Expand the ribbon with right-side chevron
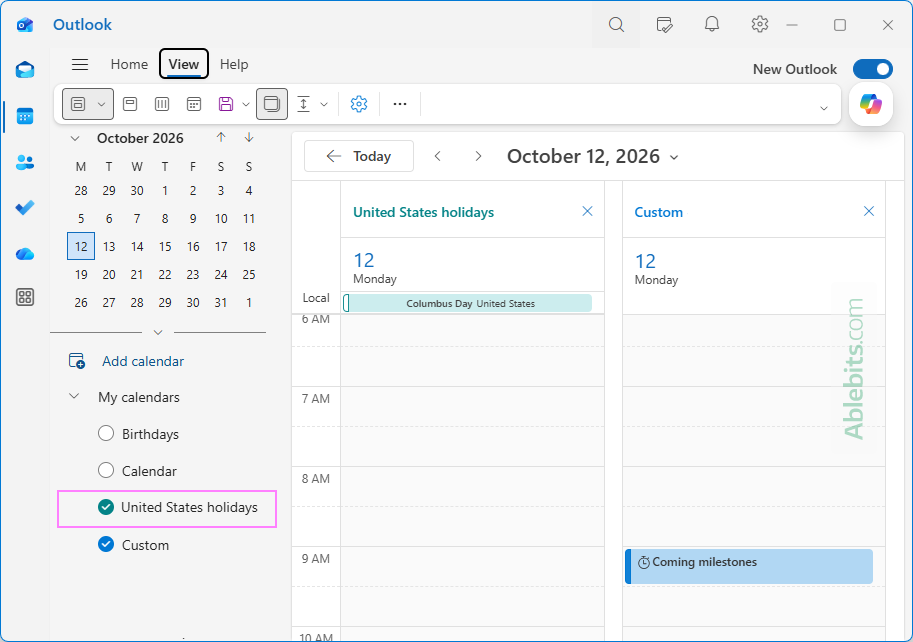 [x=823, y=108]
